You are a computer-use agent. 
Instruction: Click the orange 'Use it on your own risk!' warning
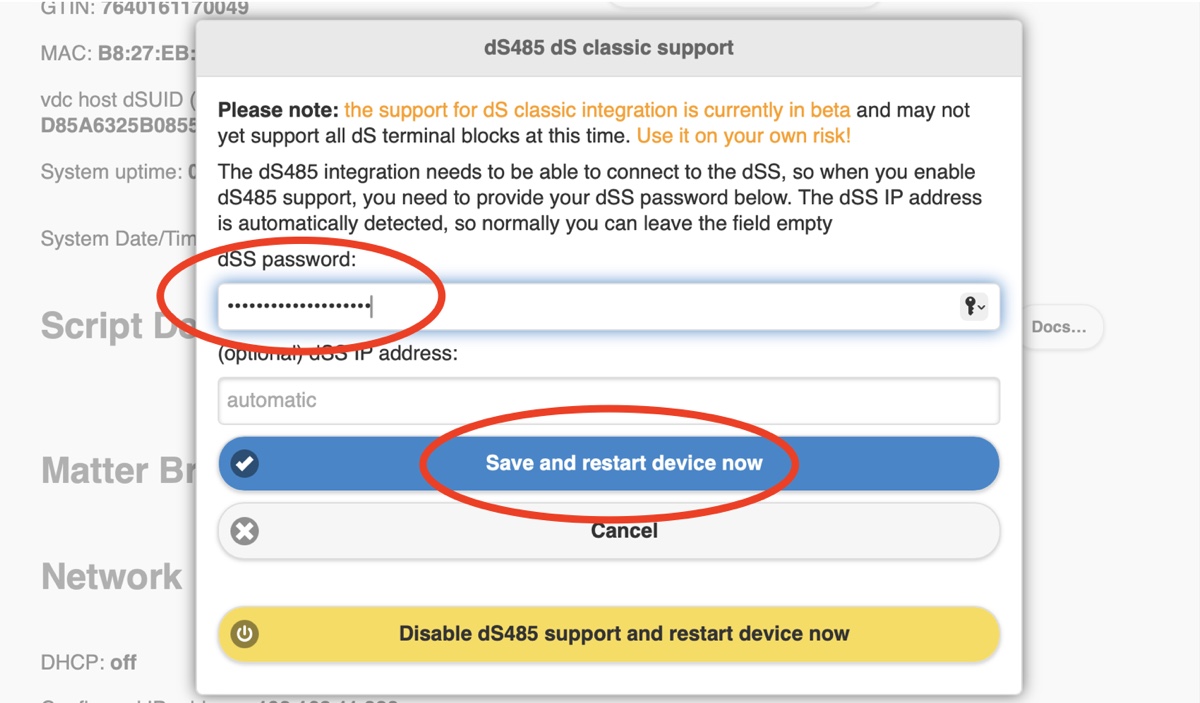point(744,136)
